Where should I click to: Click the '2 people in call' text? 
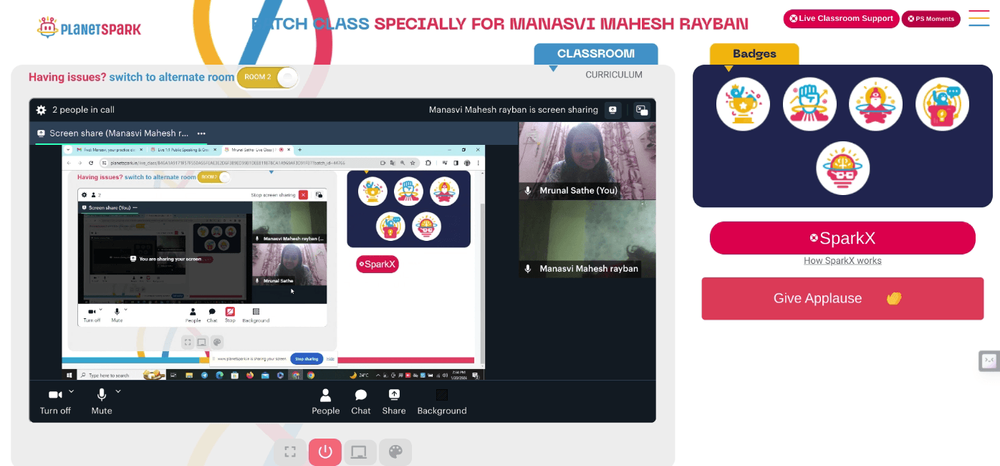(84, 110)
